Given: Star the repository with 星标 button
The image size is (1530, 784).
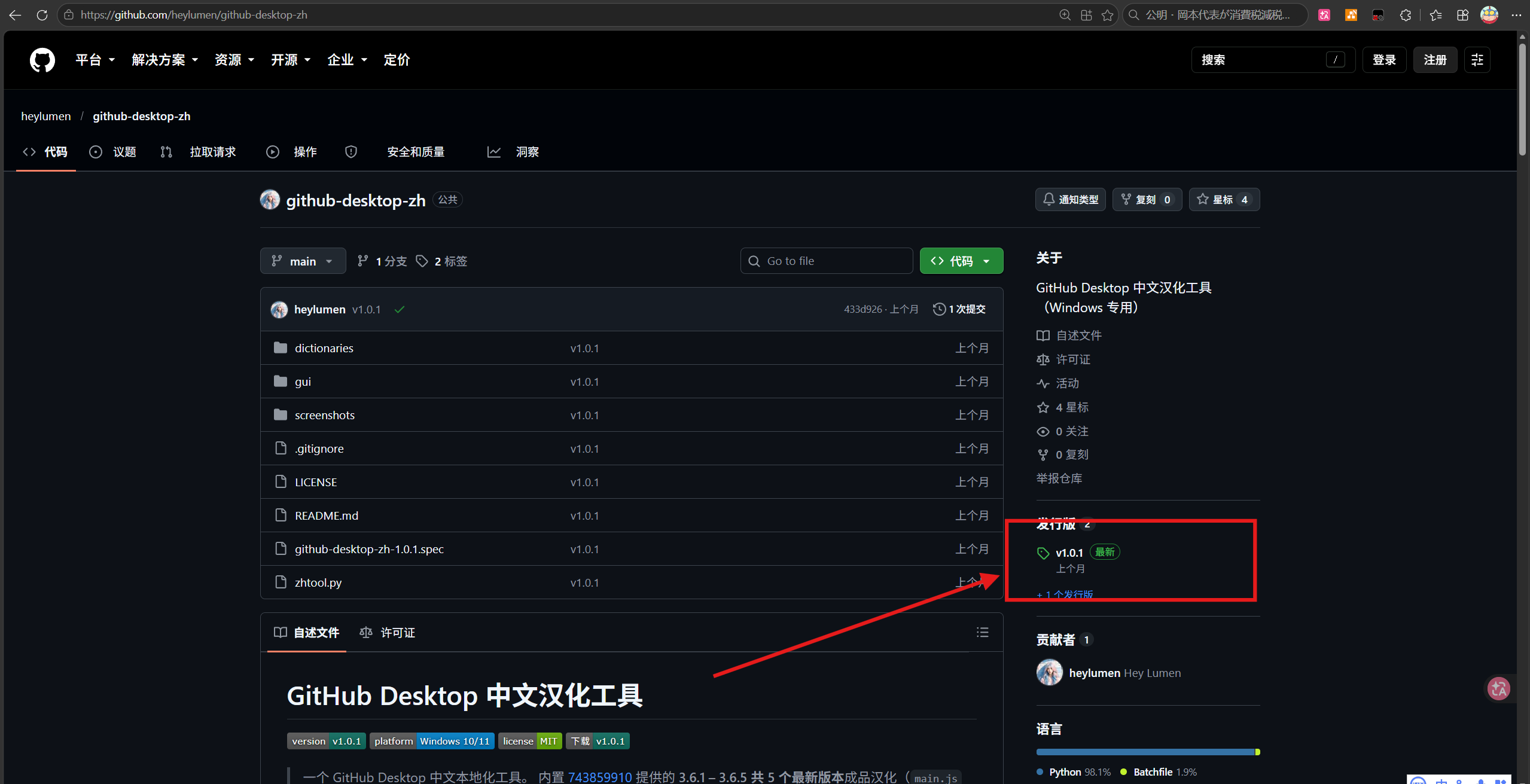Looking at the screenshot, I should [x=1224, y=200].
